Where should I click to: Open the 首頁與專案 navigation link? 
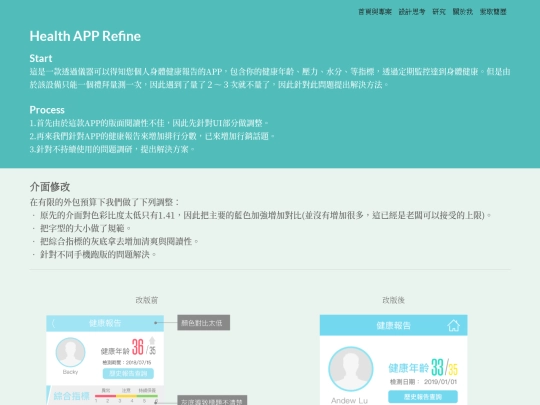(375, 12)
